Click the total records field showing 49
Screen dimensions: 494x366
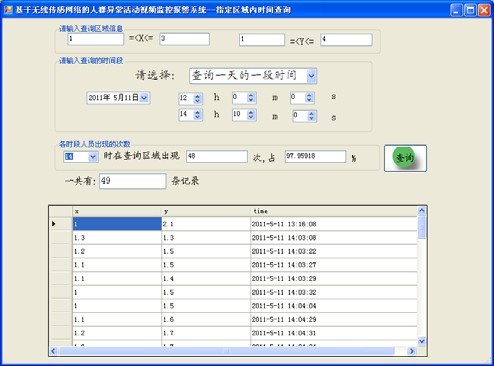(133, 181)
